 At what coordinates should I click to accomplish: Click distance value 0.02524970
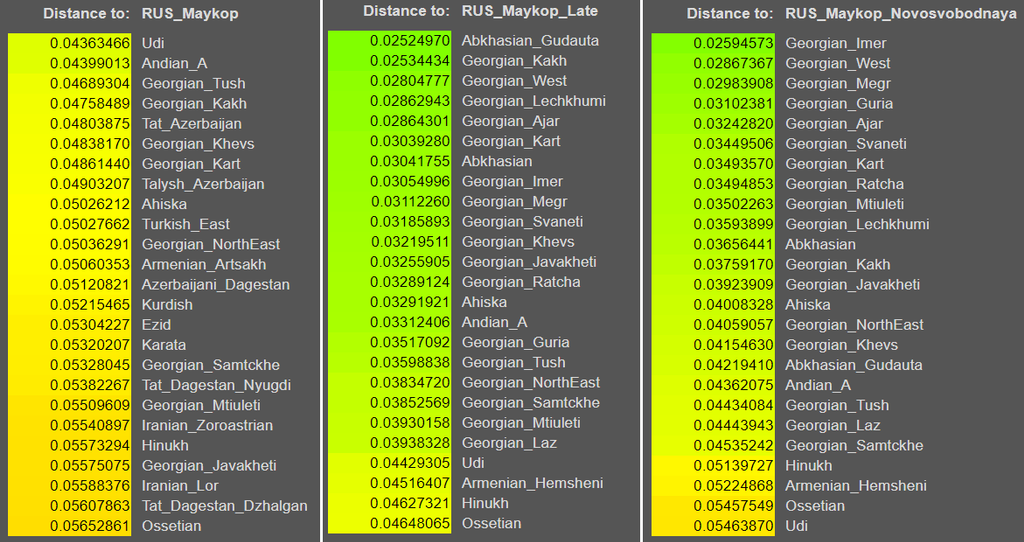[409, 41]
